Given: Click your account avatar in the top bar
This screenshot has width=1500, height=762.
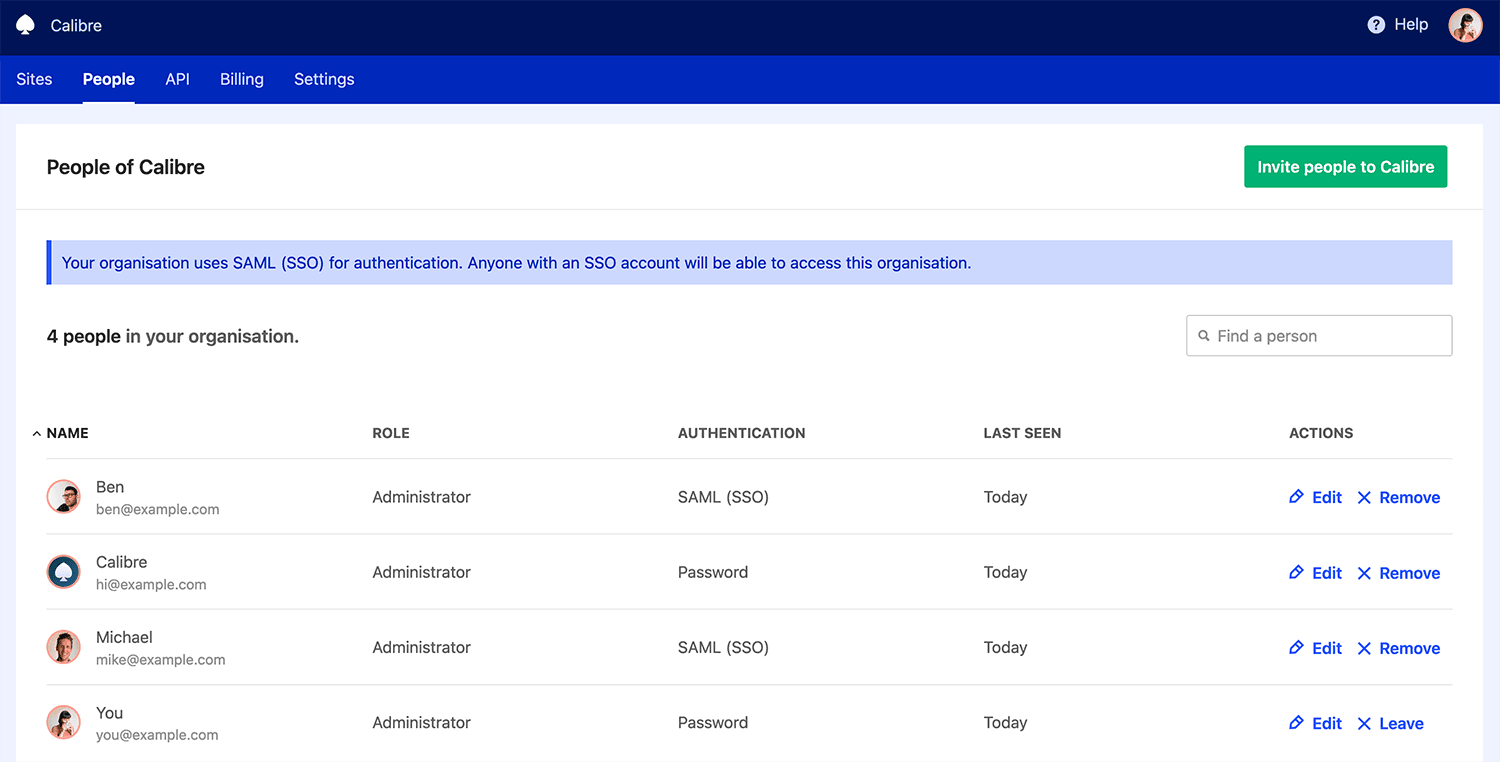Looking at the screenshot, I should point(1465,25).
